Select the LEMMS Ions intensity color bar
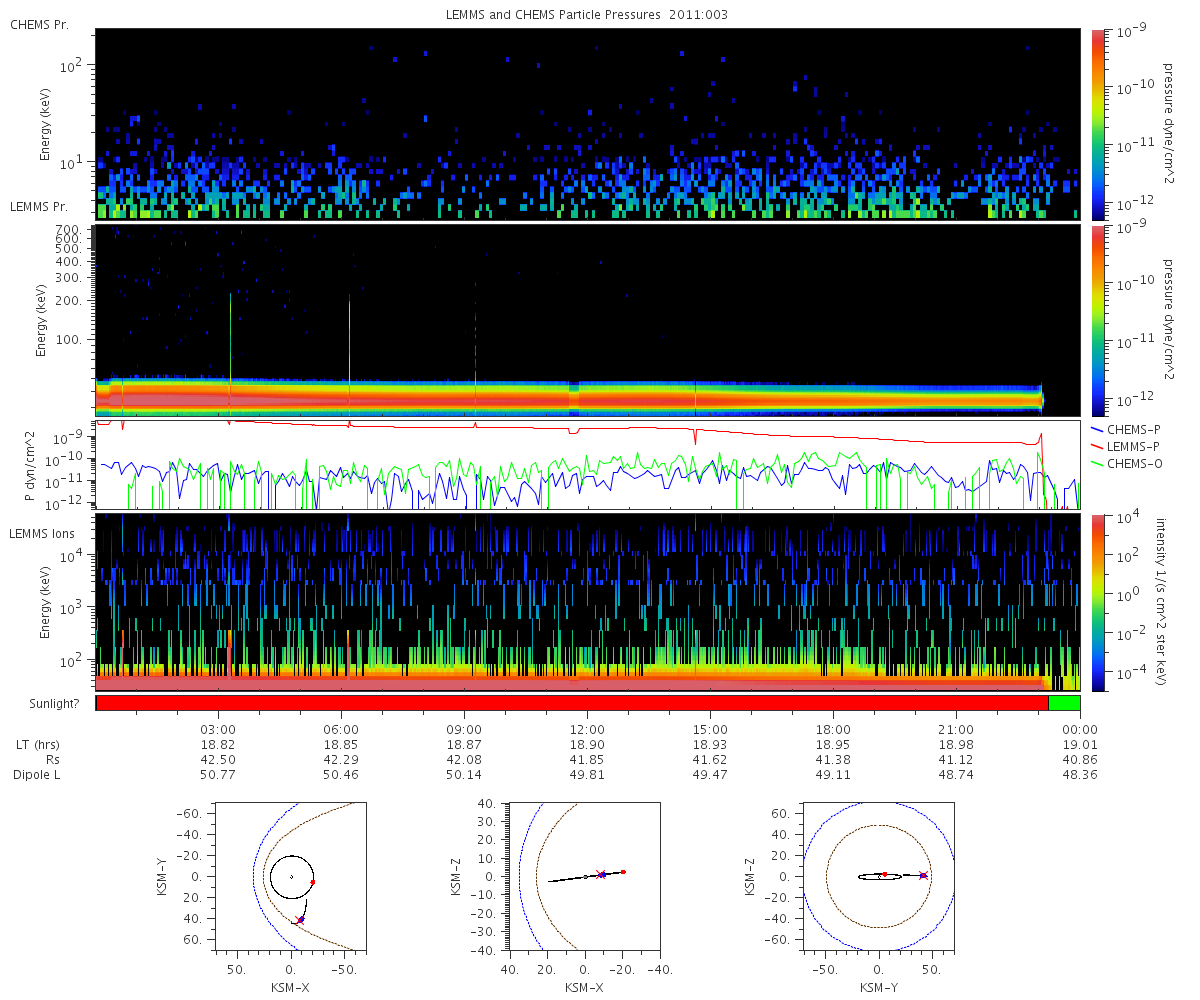This screenshot has width=1200, height=1000. click(1098, 602)
